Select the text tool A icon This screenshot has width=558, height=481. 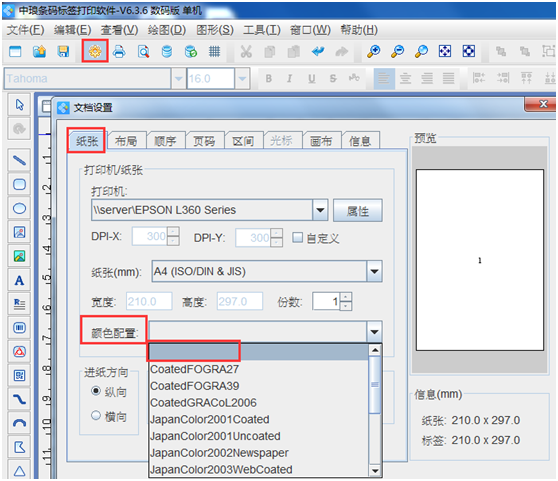coord(19,281)
